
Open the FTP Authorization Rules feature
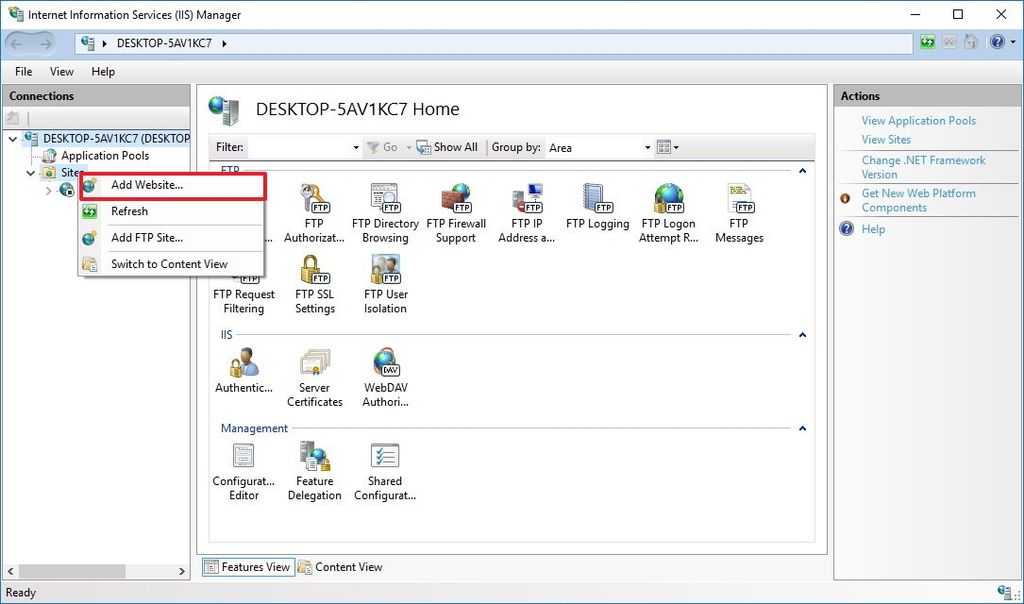[314, 205]
